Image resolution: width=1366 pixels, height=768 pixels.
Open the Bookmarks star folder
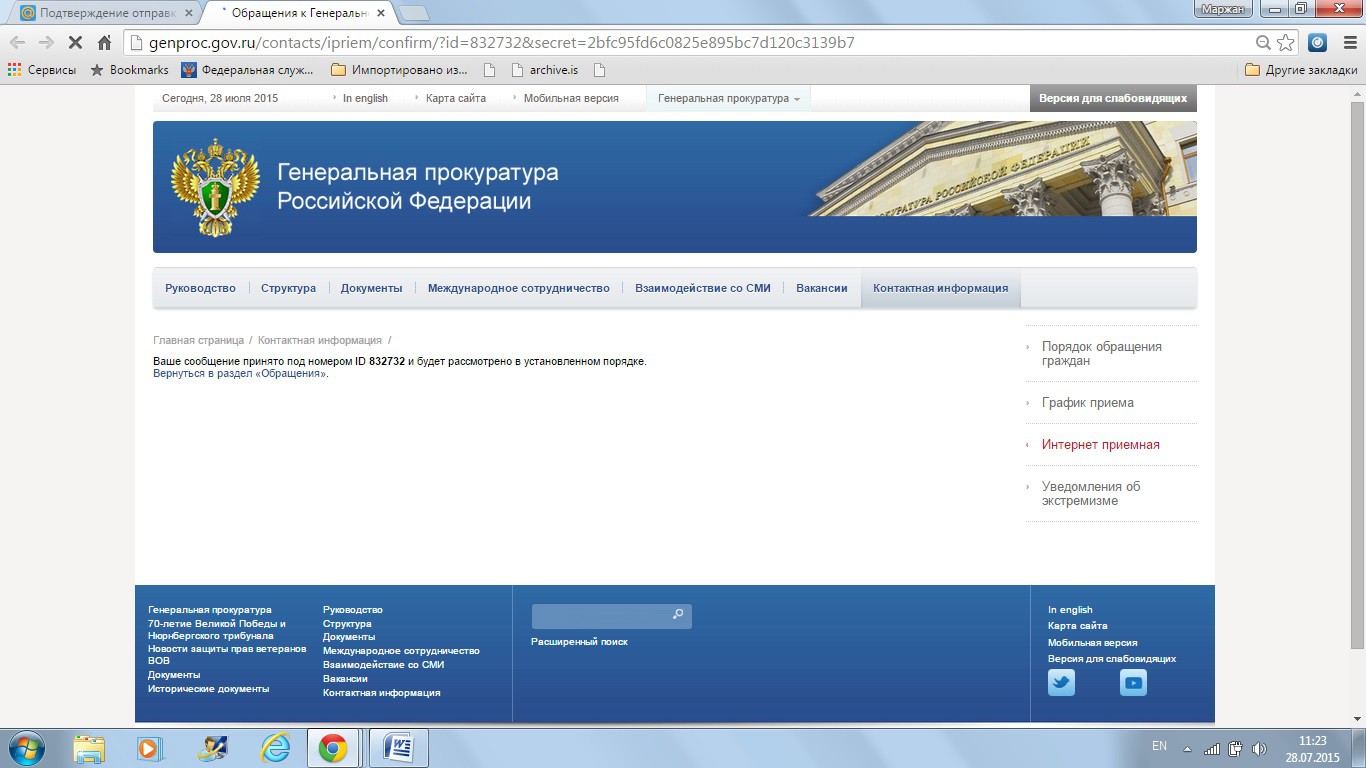coord(129,70)
